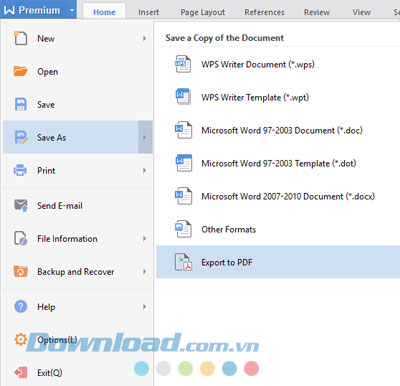
Task: Click the New document icon
Action: point(20,38)
